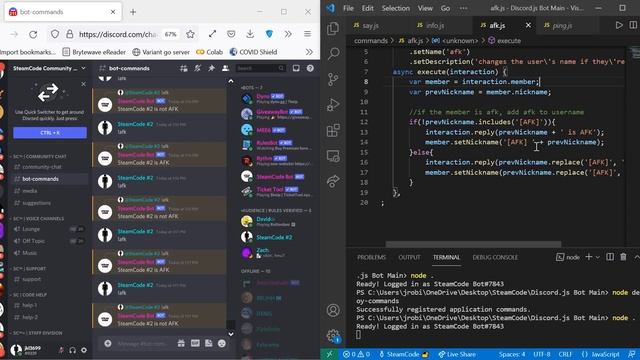Image resolution: width=640 pixels, height=360 pixels.
Task: Show more Firefox bookmarks chevron
Action: 309,52
